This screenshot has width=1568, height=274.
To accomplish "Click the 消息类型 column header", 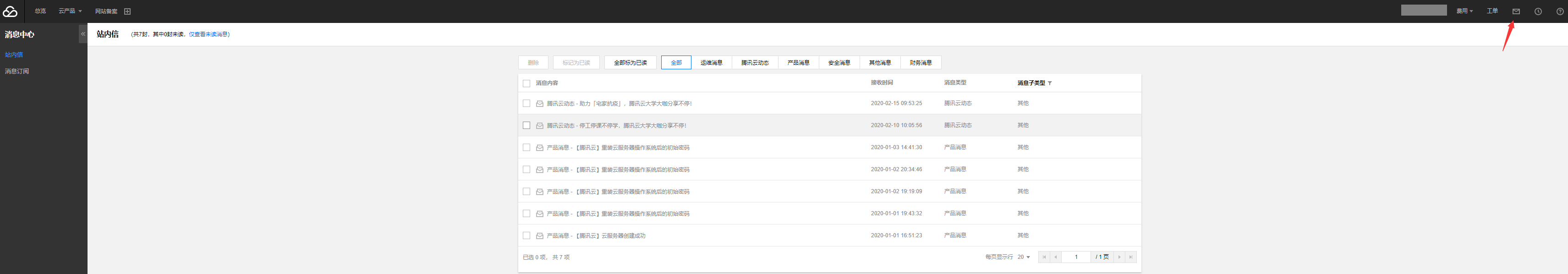I will pyautogui.click(x=955, y=83).
